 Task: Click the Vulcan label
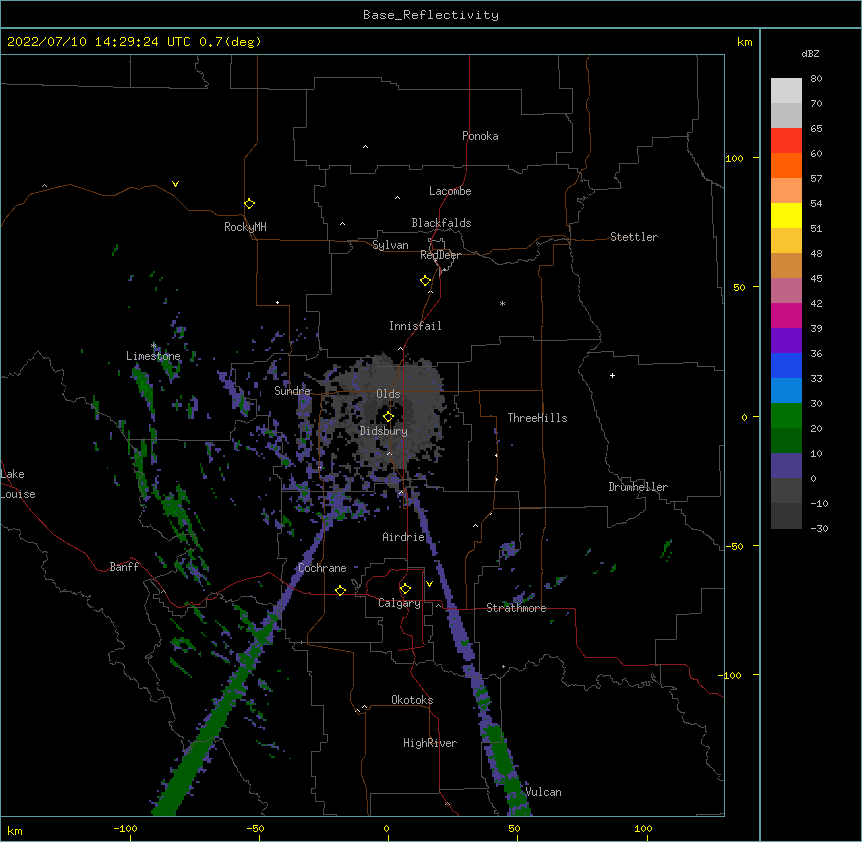(x=543, y=792)
